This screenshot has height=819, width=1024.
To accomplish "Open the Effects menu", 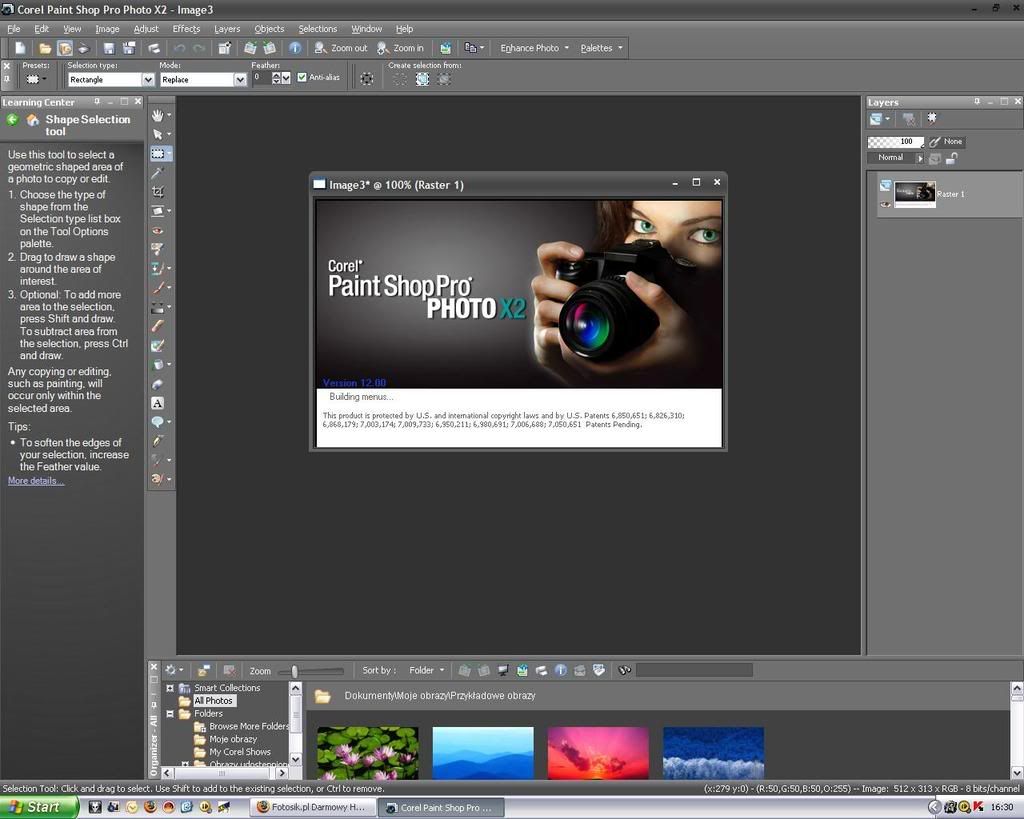I will coord(186,29).
